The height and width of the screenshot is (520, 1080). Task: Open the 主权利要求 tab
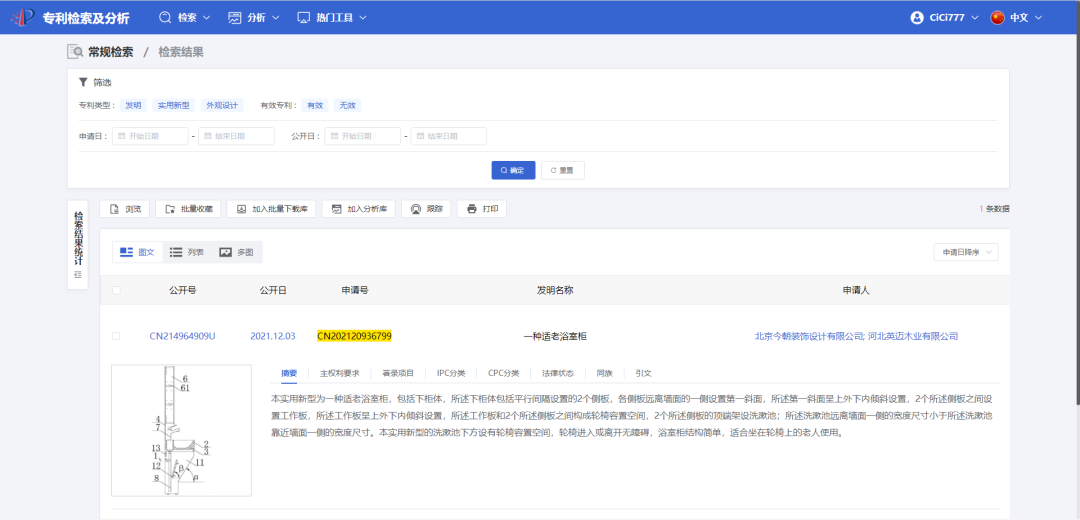339,373
